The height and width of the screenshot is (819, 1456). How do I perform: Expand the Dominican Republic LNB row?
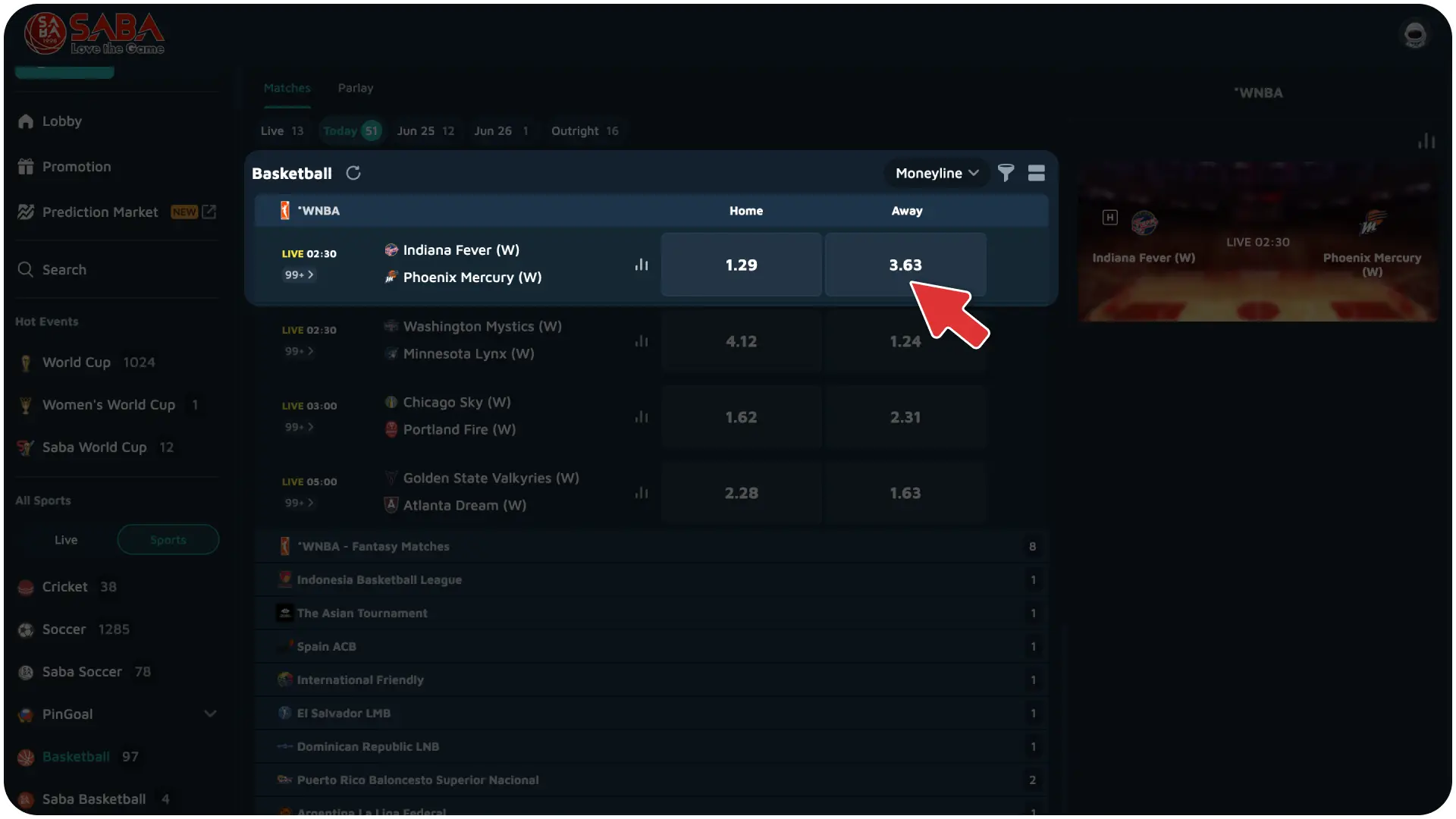coord(652,747)
